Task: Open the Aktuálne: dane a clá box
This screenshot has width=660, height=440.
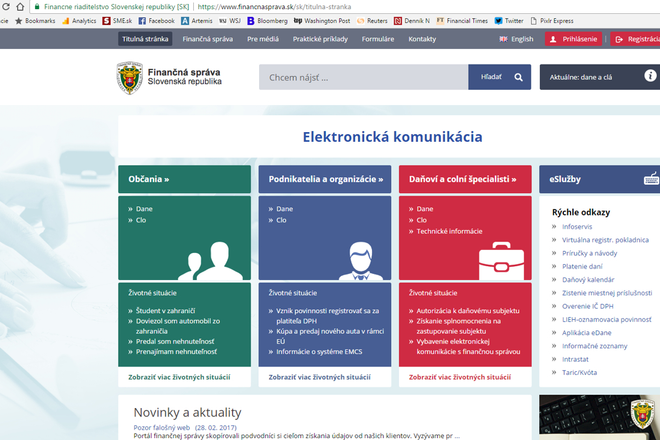Action: (600, 77)
